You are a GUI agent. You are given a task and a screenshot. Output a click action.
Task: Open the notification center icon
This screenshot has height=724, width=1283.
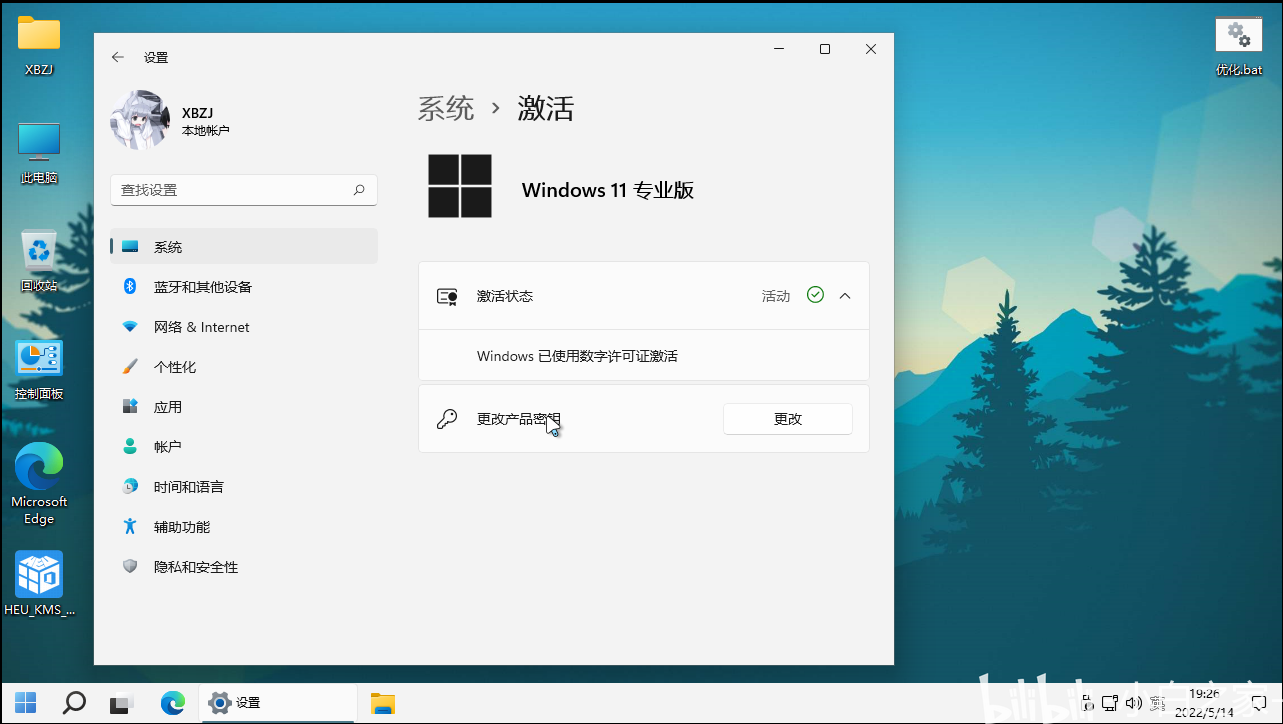click(x=1257, y=703)
